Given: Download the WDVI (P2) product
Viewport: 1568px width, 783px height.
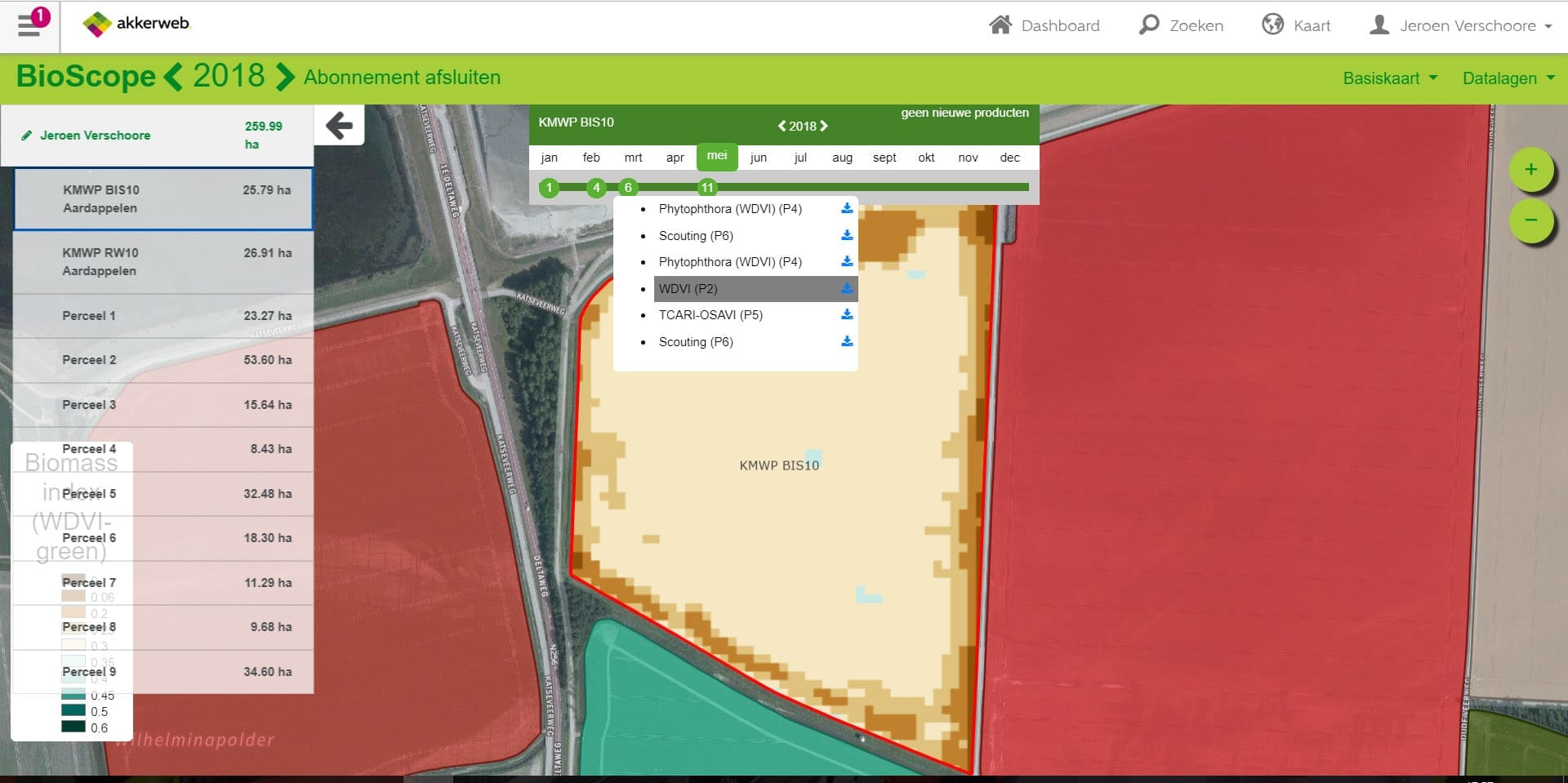Looking at the screenshot, I should [x=847, y=288].
